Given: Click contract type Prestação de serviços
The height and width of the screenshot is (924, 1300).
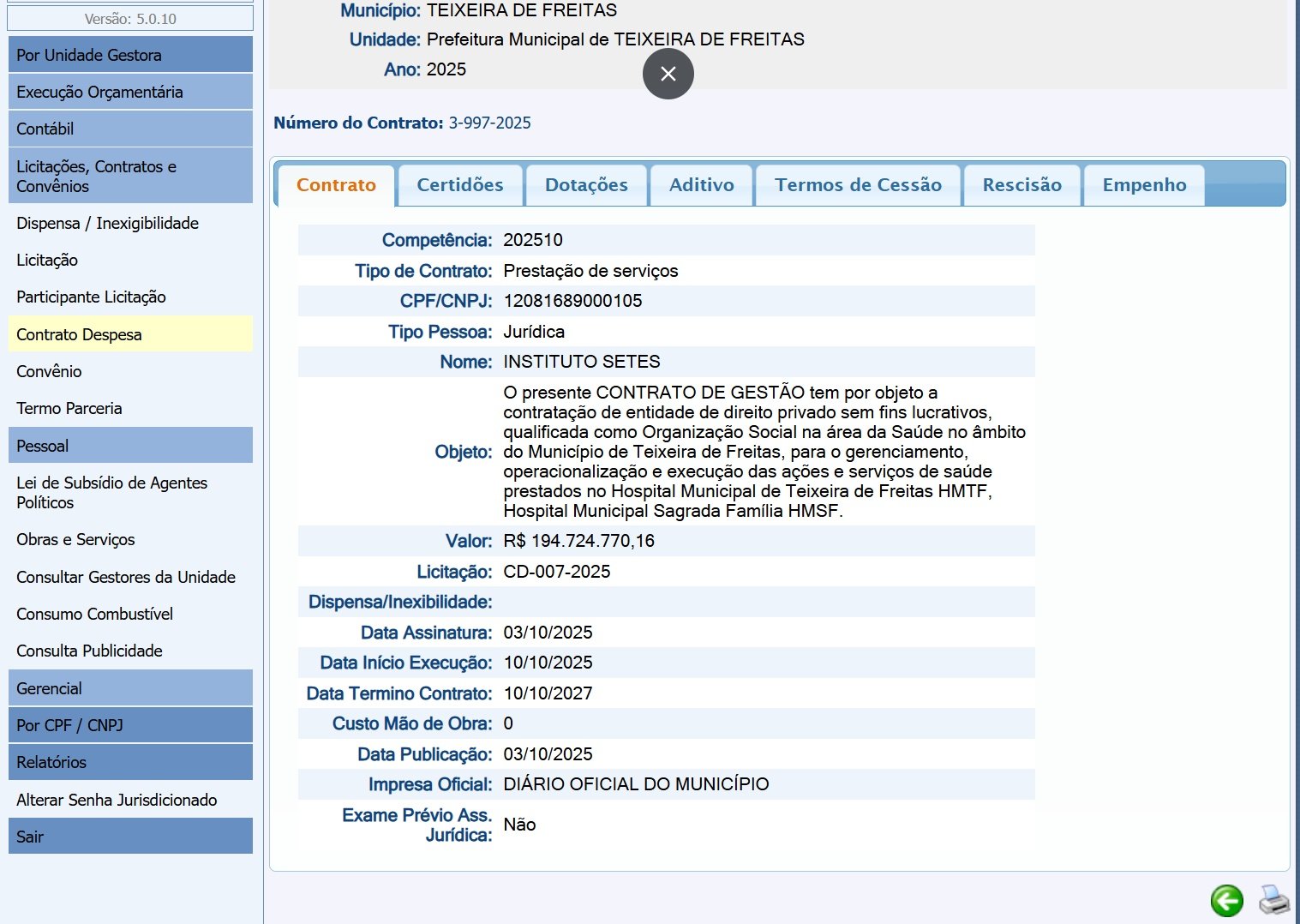Looking at the screenshot, I should [590, 271].
